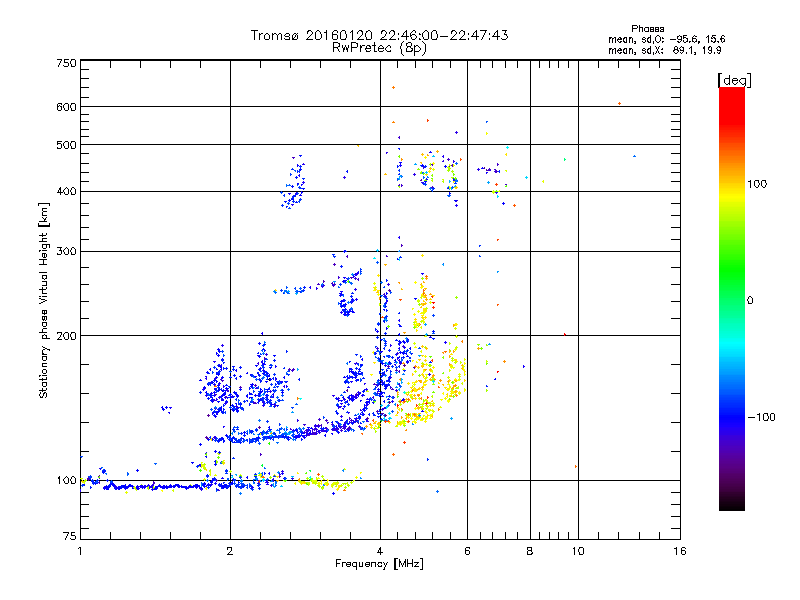The image size is (800, 600).
Task: Click the plot title 'Tromsø 20160120 22:46:00-22:47:43'
Action: (x=379, y=35)
